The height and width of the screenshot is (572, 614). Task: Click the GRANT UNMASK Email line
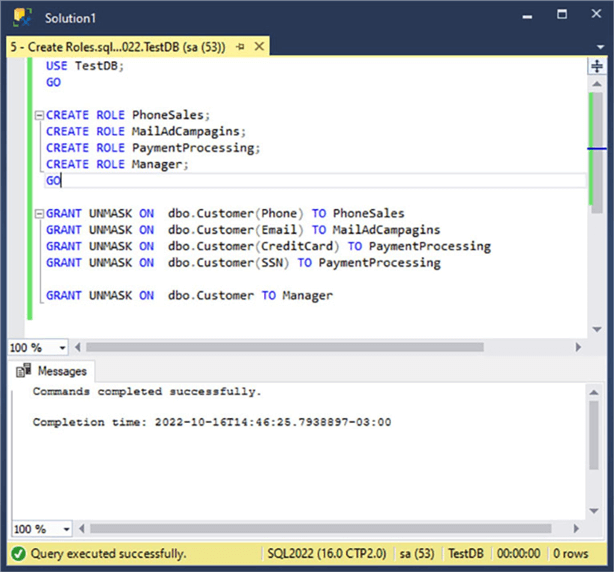(243, 230)
